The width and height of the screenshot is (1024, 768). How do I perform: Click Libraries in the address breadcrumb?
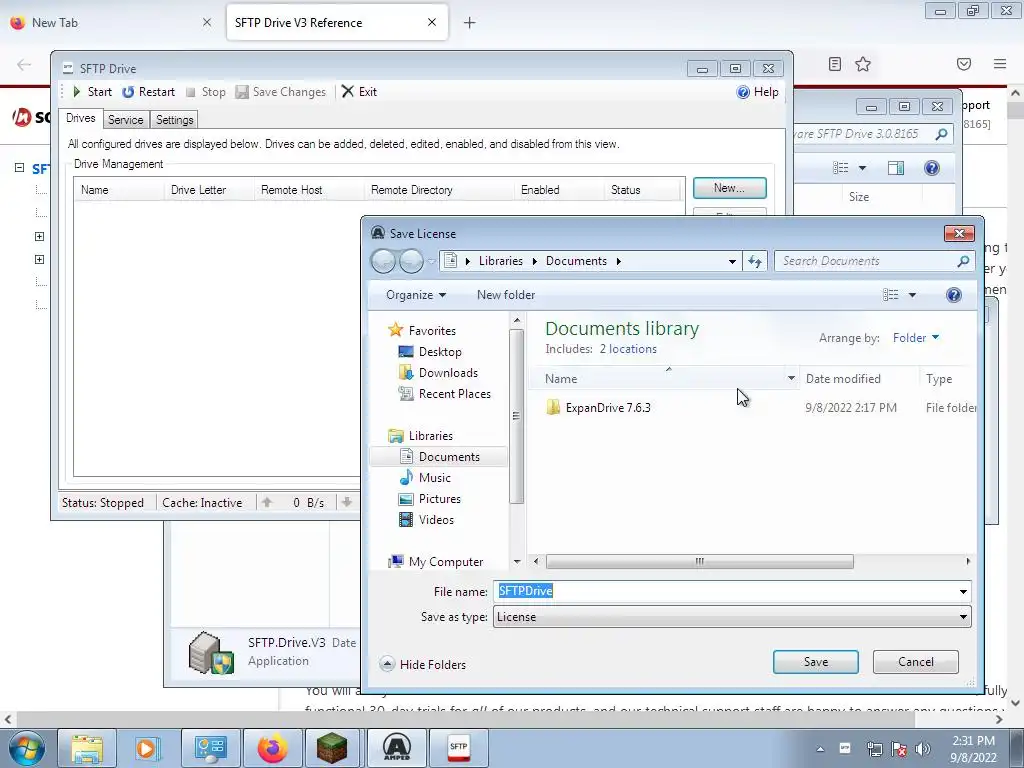pyautogui.click(x=501, y=261)
